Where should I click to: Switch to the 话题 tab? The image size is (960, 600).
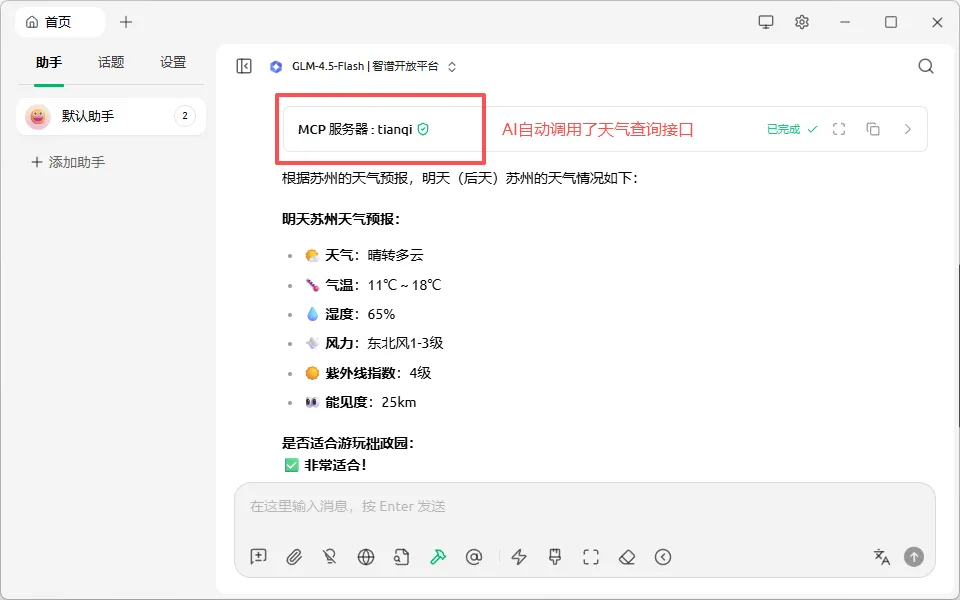(x=110, y=62)
